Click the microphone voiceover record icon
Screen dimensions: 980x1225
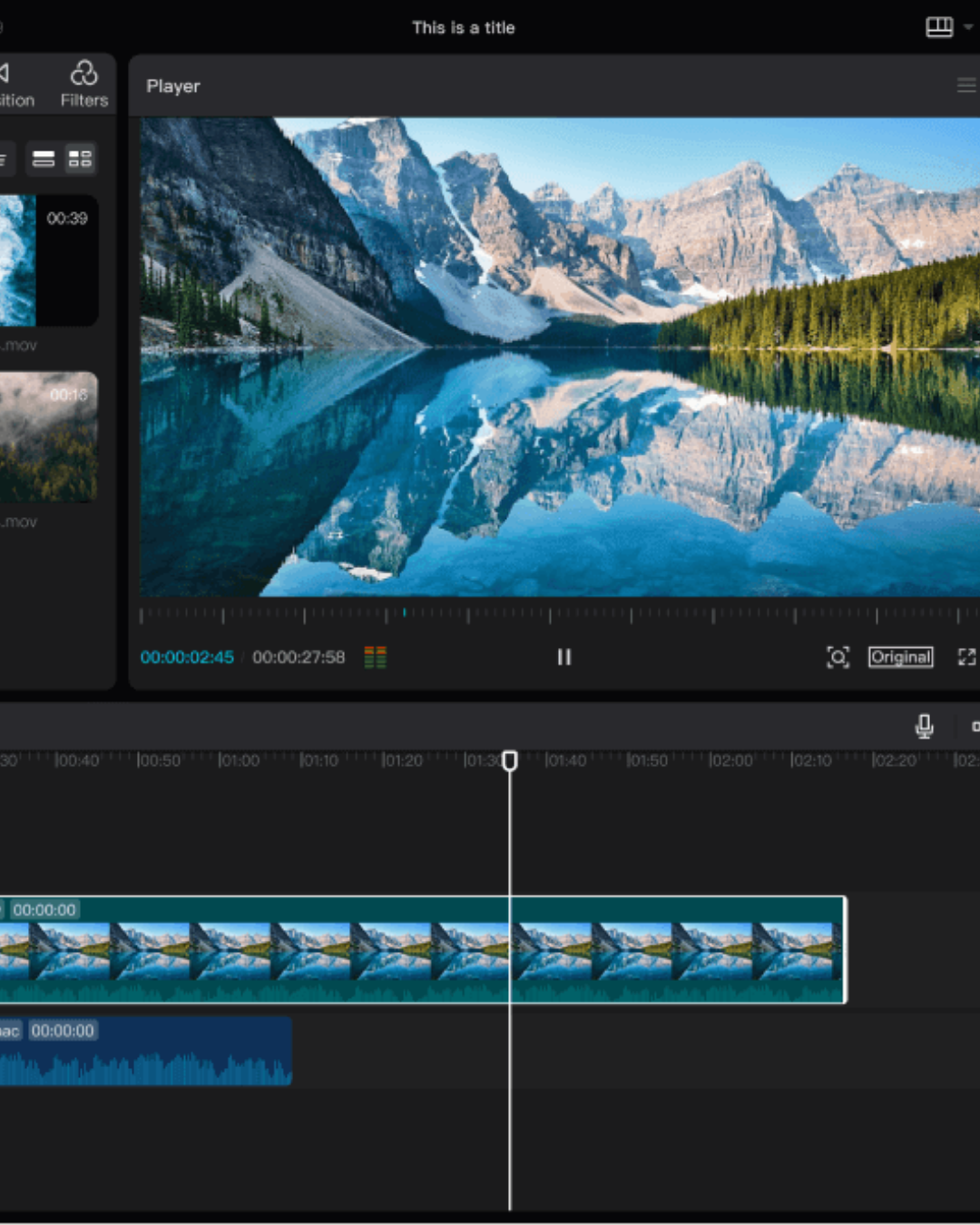click(924, 726)
